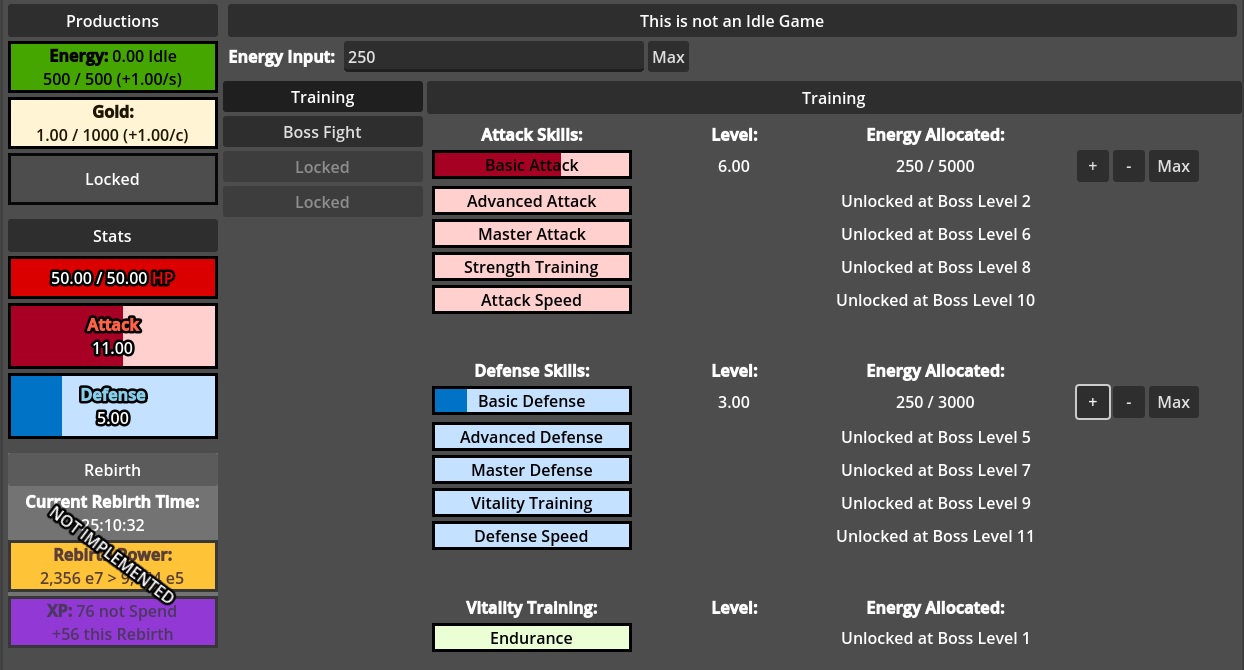The height and width of the screenshot is (670, 1244).
Task: Select the Advanced Attack skill
Action: click(x=531, y=200)
